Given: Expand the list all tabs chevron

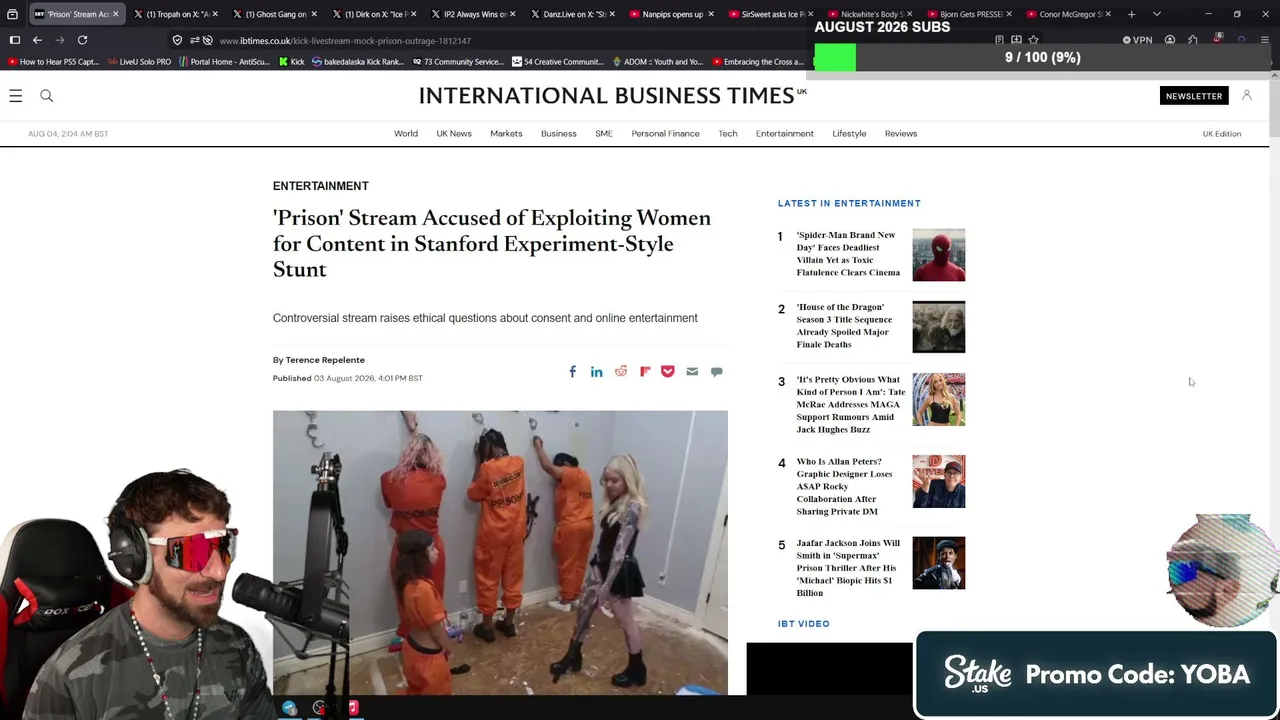Looking at the screenshot, I should pyautogui.click(x=1156, y=14).
